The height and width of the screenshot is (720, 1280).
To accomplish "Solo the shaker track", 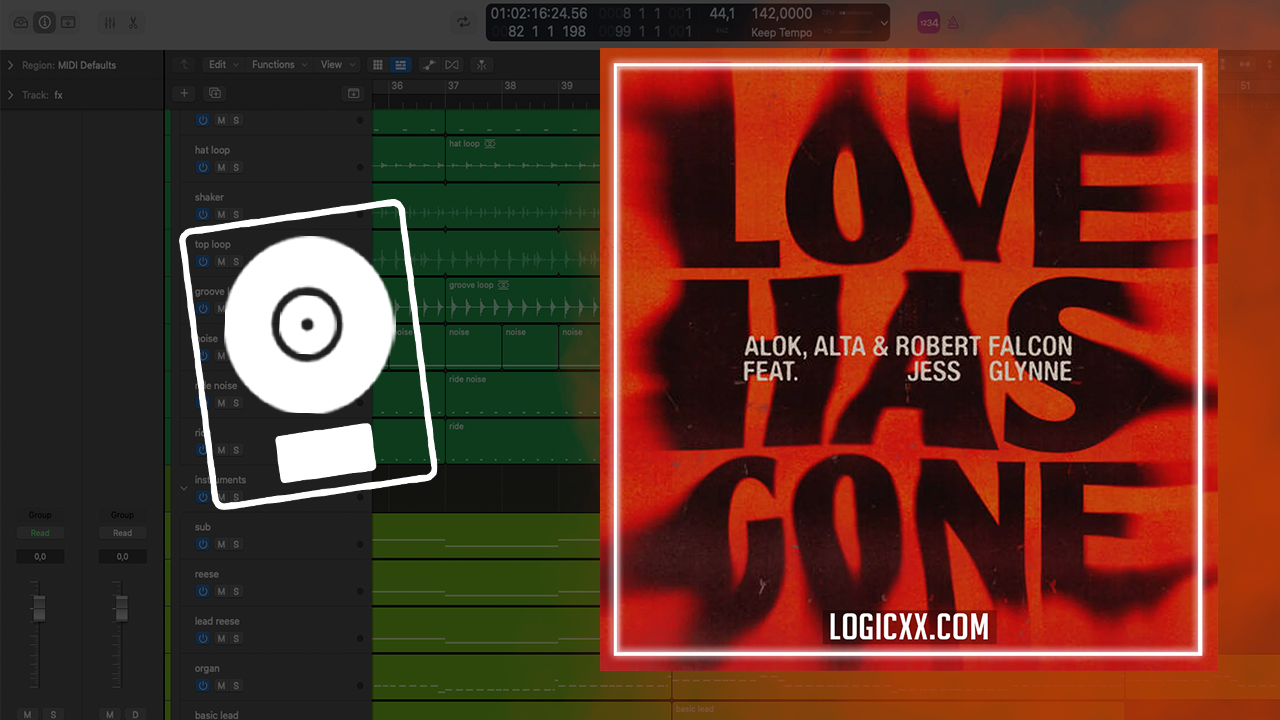I will click(x=236, y=214).
